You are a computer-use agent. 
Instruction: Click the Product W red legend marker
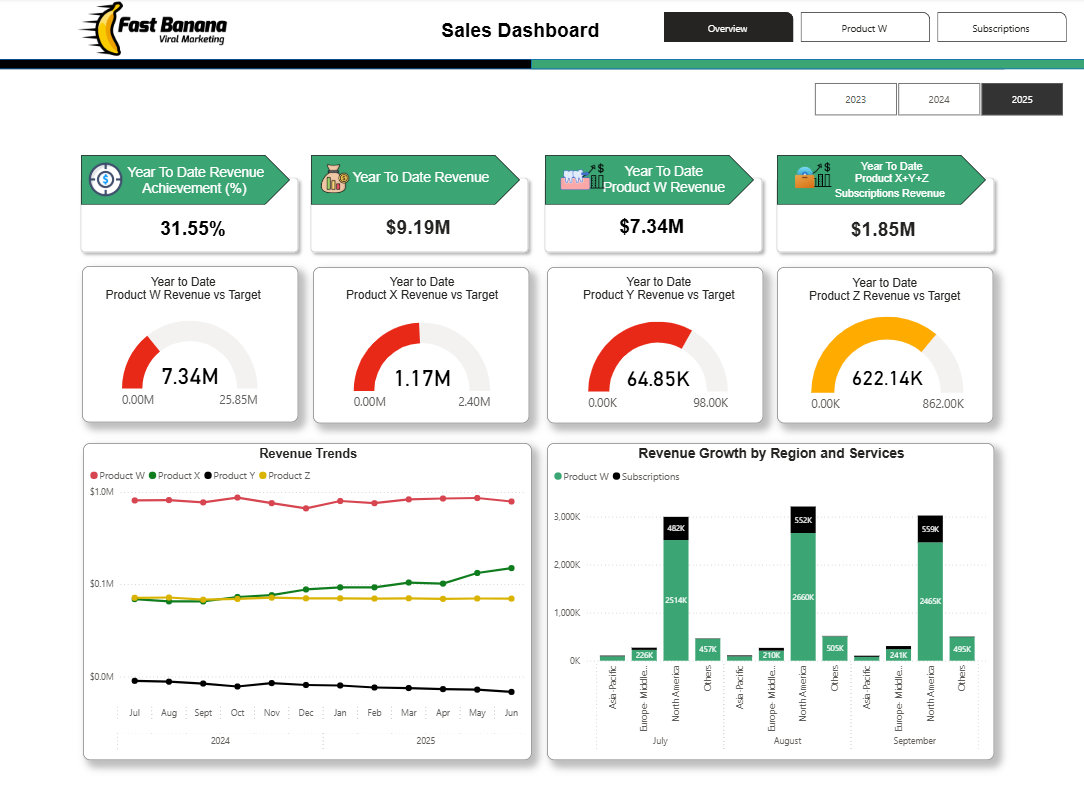pyautogui.click(x=95, y=476)
